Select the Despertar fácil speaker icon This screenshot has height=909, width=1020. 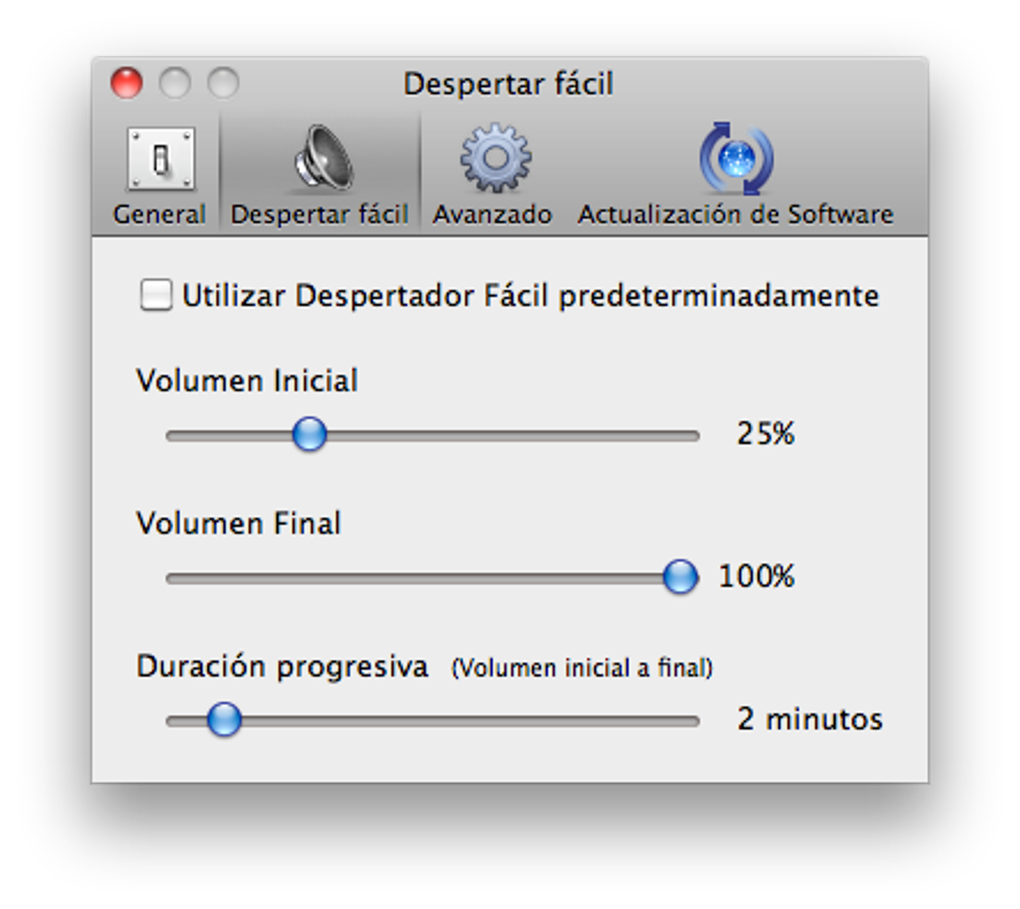click(321, 159)
